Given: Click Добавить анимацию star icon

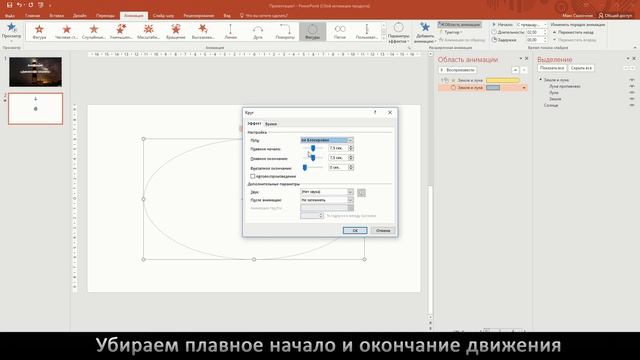Looking at the screenshot, I should [x=425, y=28].
